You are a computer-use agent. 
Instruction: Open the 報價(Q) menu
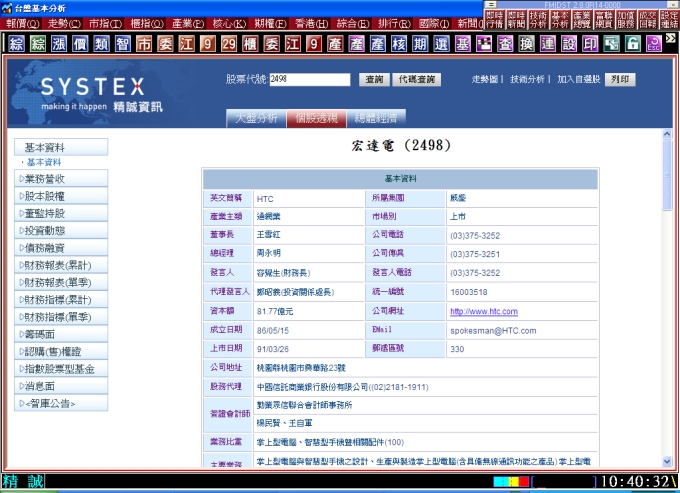23,23
